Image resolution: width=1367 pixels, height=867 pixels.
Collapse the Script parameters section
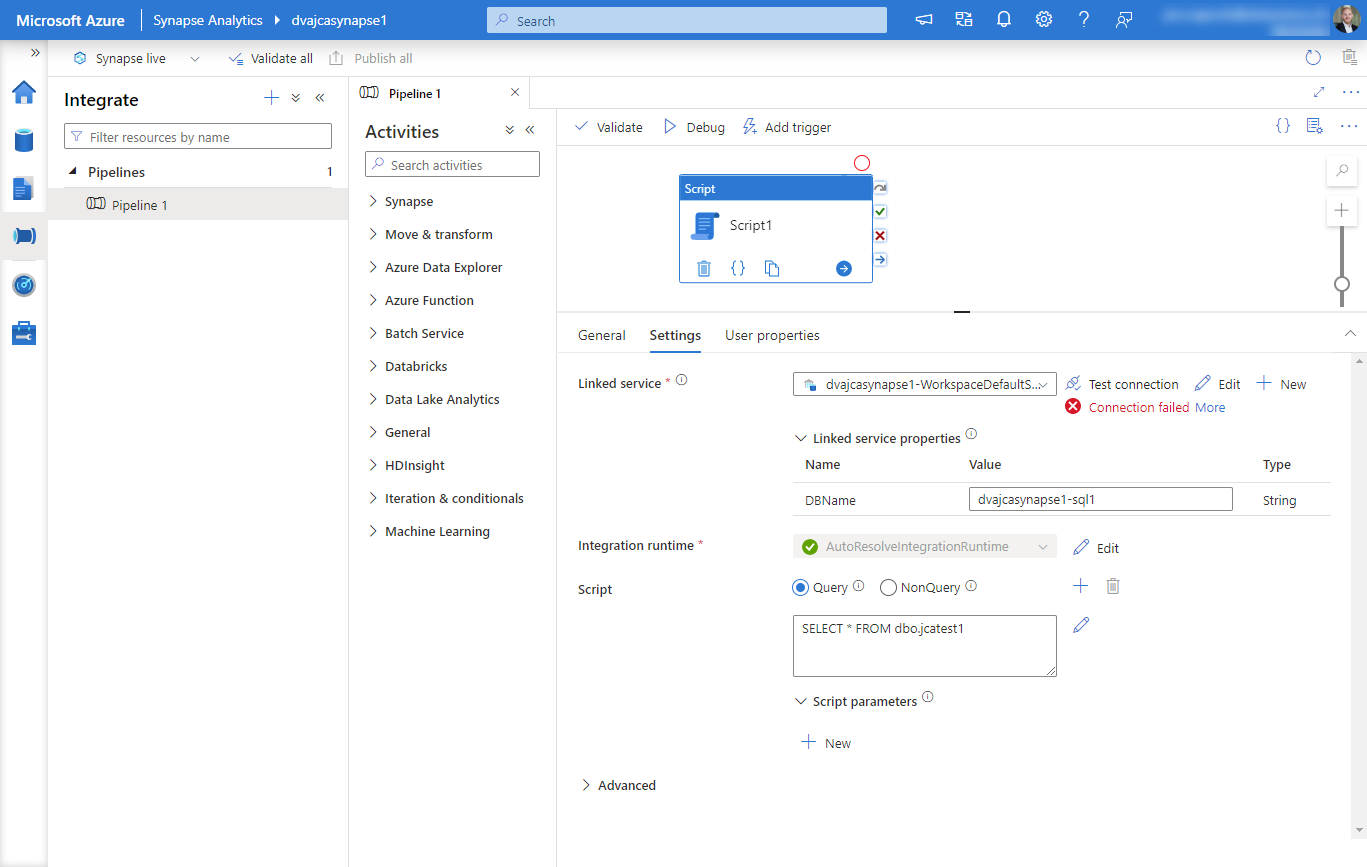[800, 702]
